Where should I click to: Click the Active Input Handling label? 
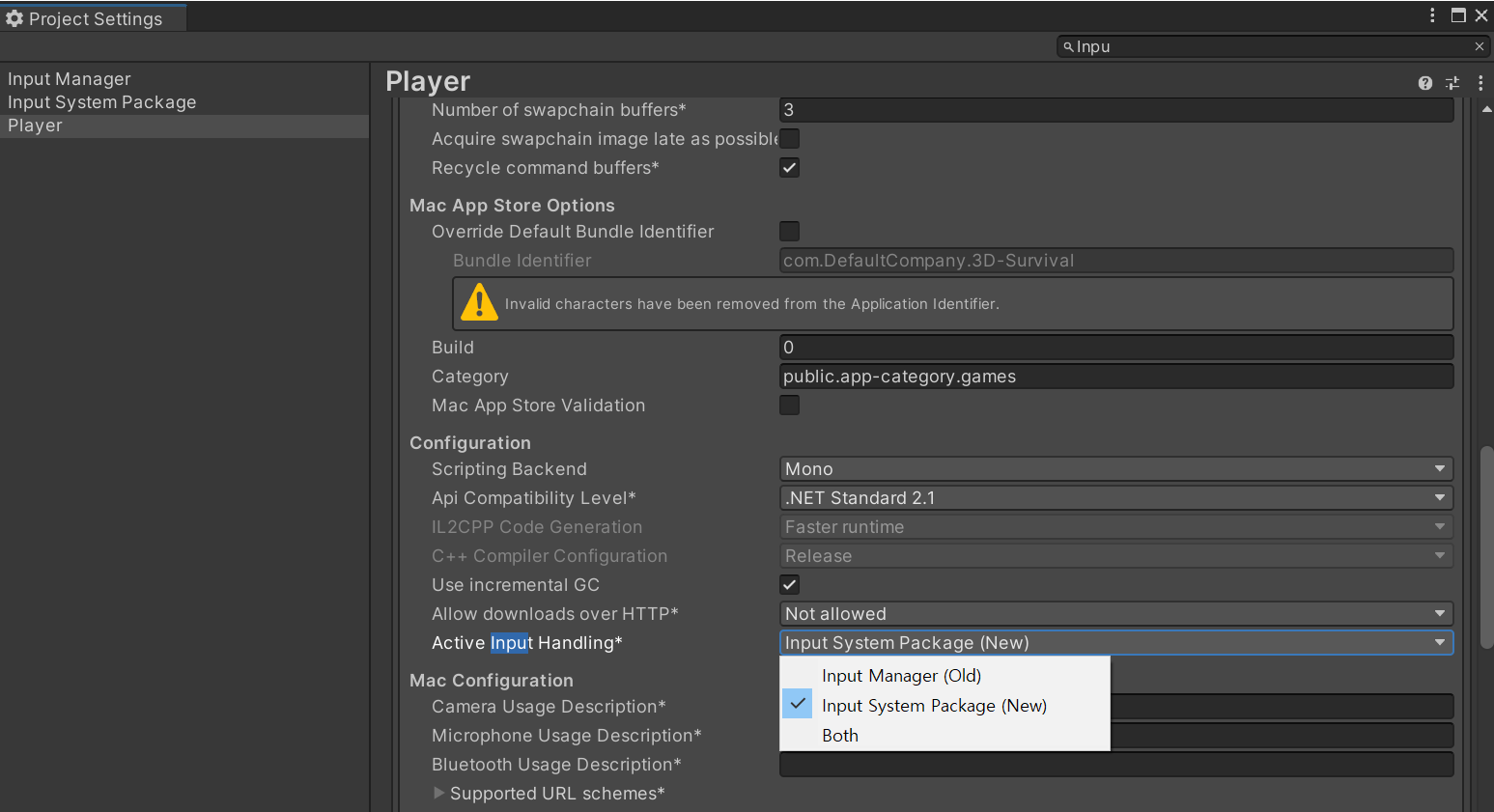[527, 643]
